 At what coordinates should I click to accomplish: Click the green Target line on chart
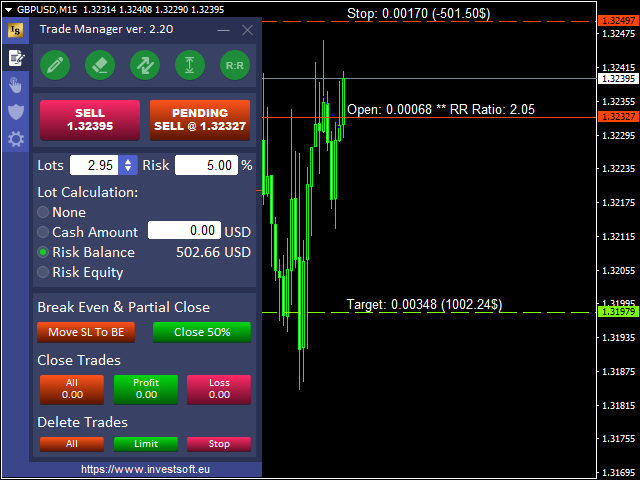click(450, 313)
